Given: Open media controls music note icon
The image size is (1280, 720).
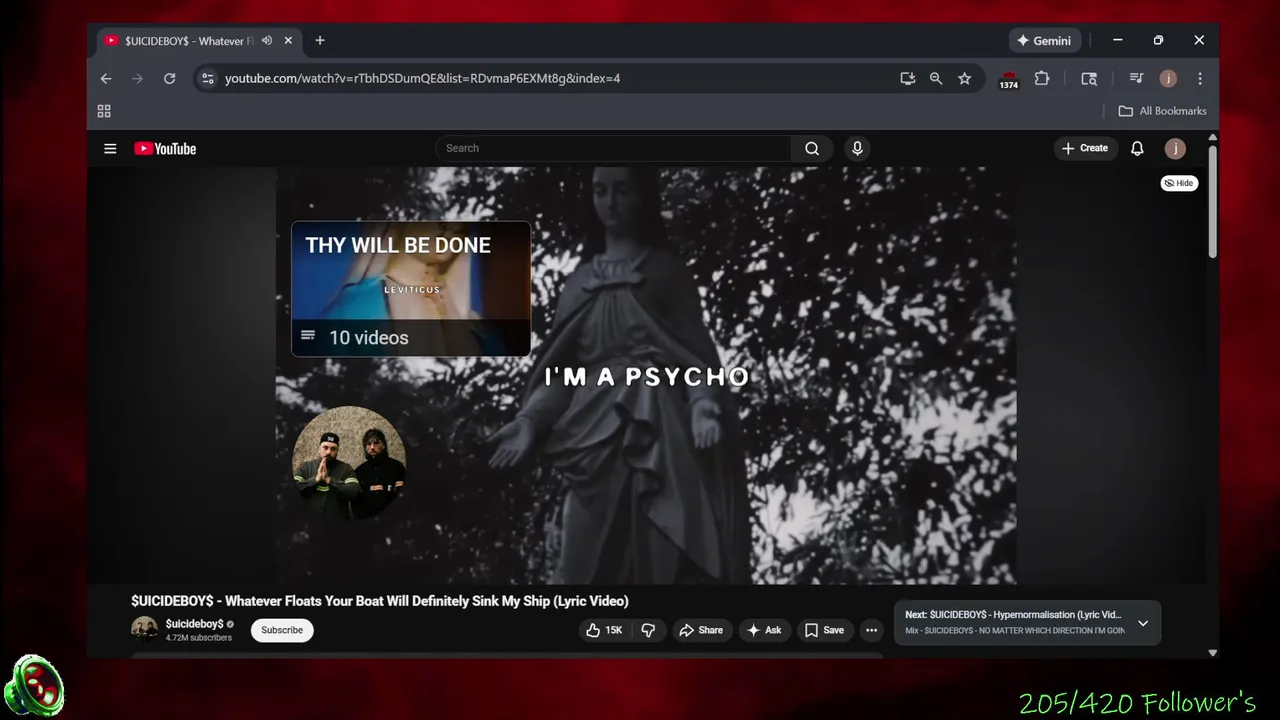Looking at the screenshot, I should click(x=1136, y=78).
